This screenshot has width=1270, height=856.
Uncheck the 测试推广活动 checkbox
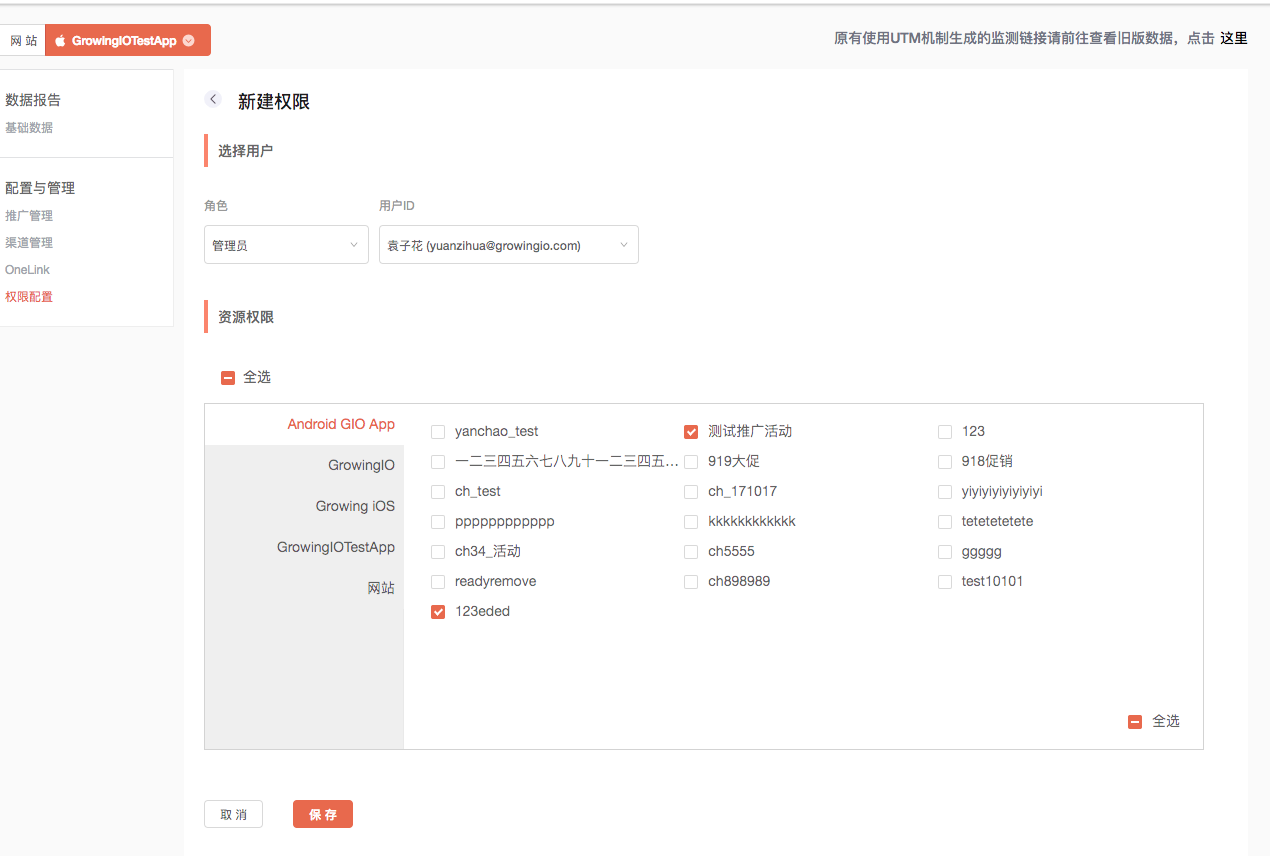[x=691, y=432]
